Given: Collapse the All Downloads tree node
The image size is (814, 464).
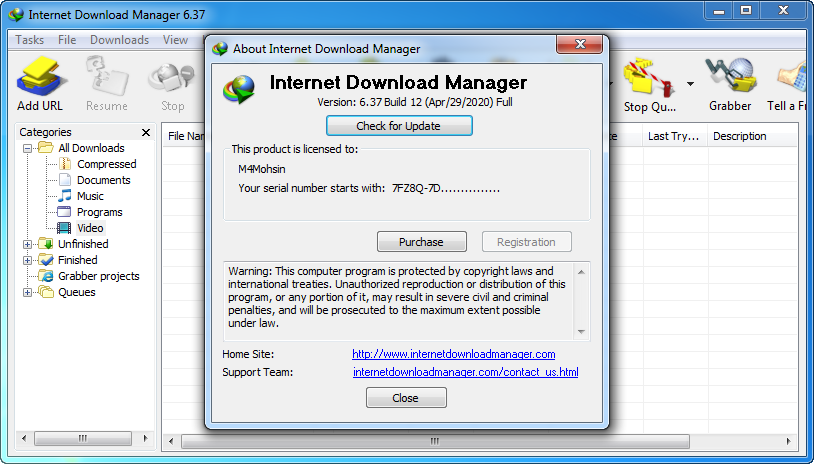Looking at the screenshot, I should coord(28,148).
